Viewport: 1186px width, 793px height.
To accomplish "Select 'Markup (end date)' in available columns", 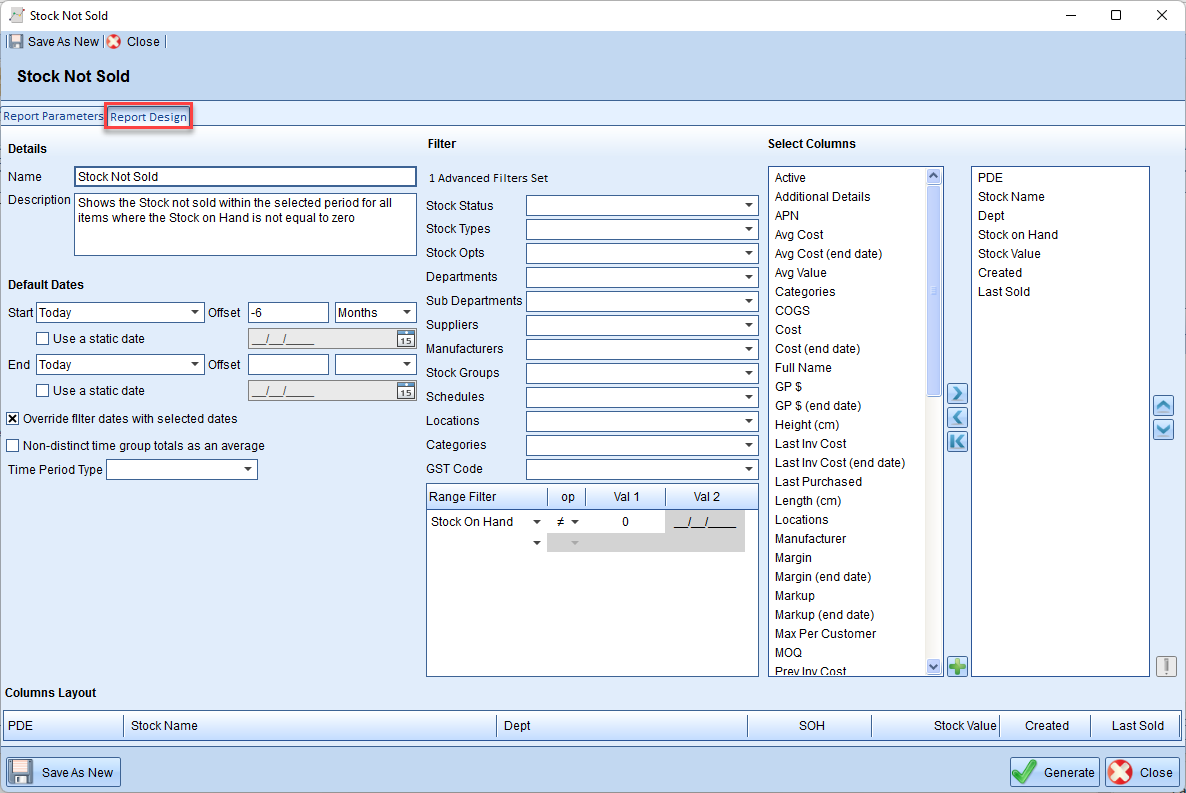I will point(824,614).
